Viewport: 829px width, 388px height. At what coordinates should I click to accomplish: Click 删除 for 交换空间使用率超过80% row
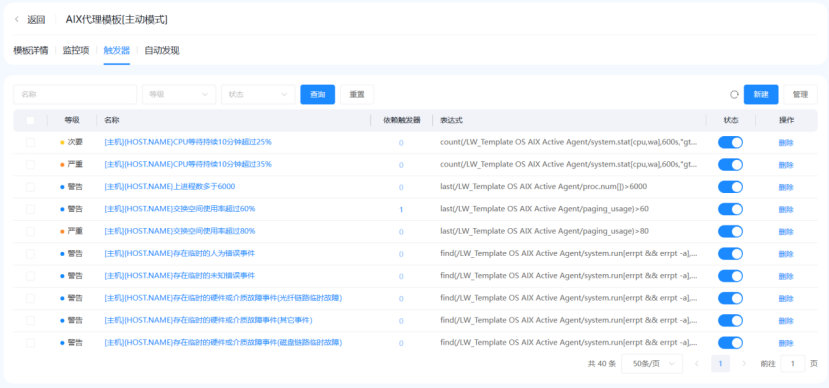point(786,232)
